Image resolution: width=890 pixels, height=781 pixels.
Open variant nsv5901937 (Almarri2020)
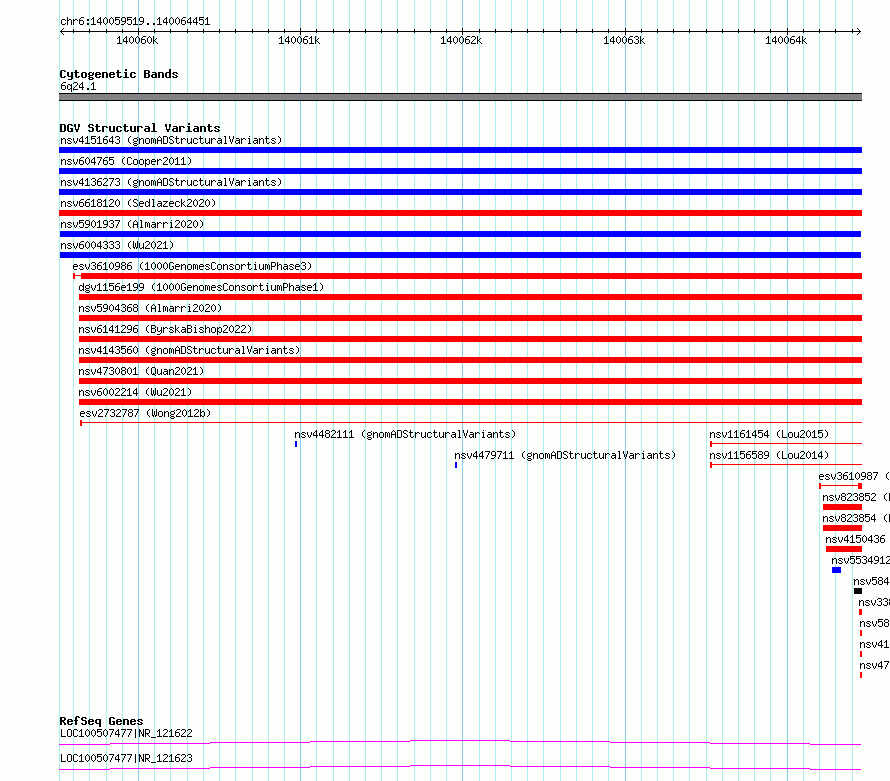click(x=460, y=234)
